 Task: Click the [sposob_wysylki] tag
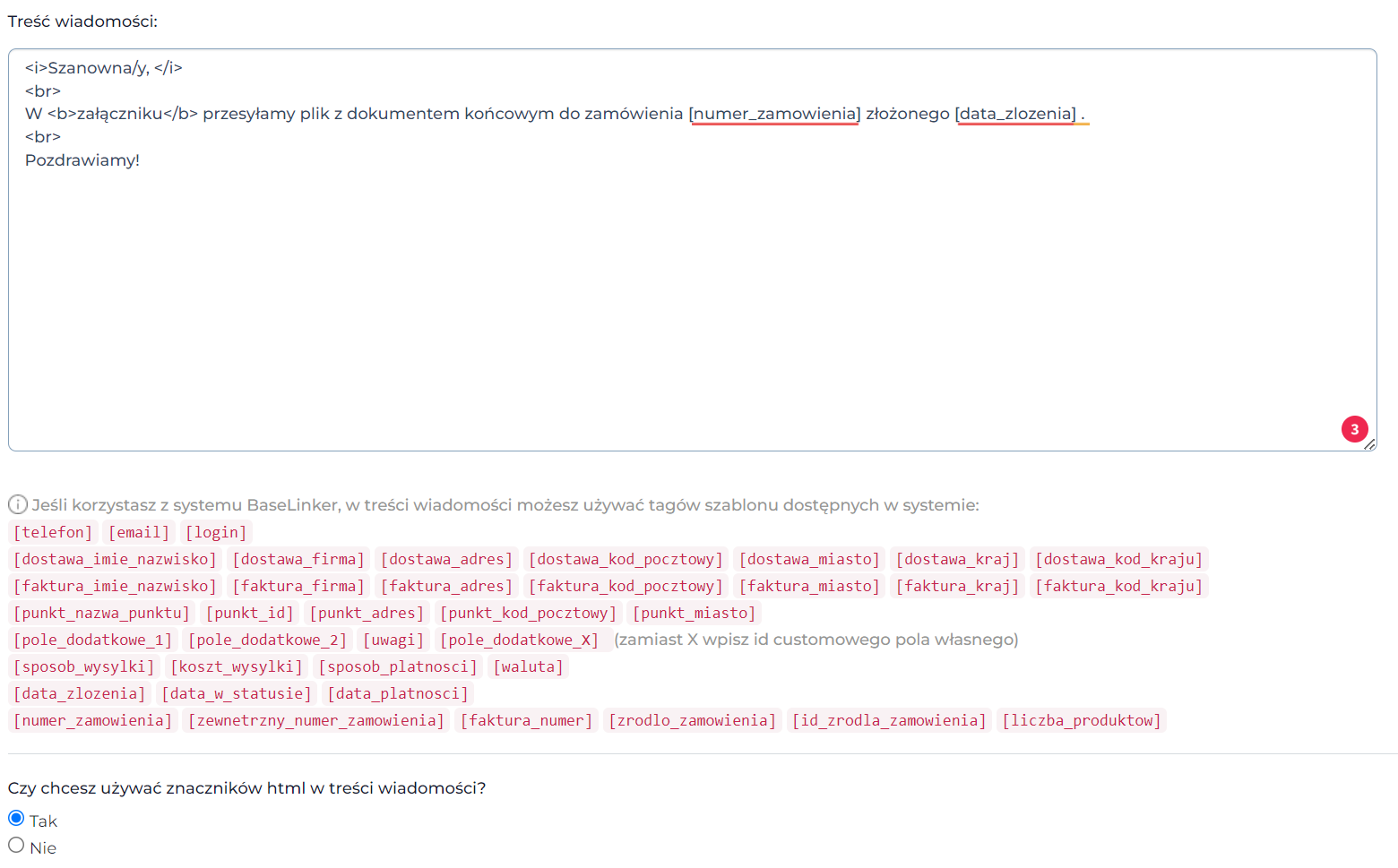83,666
